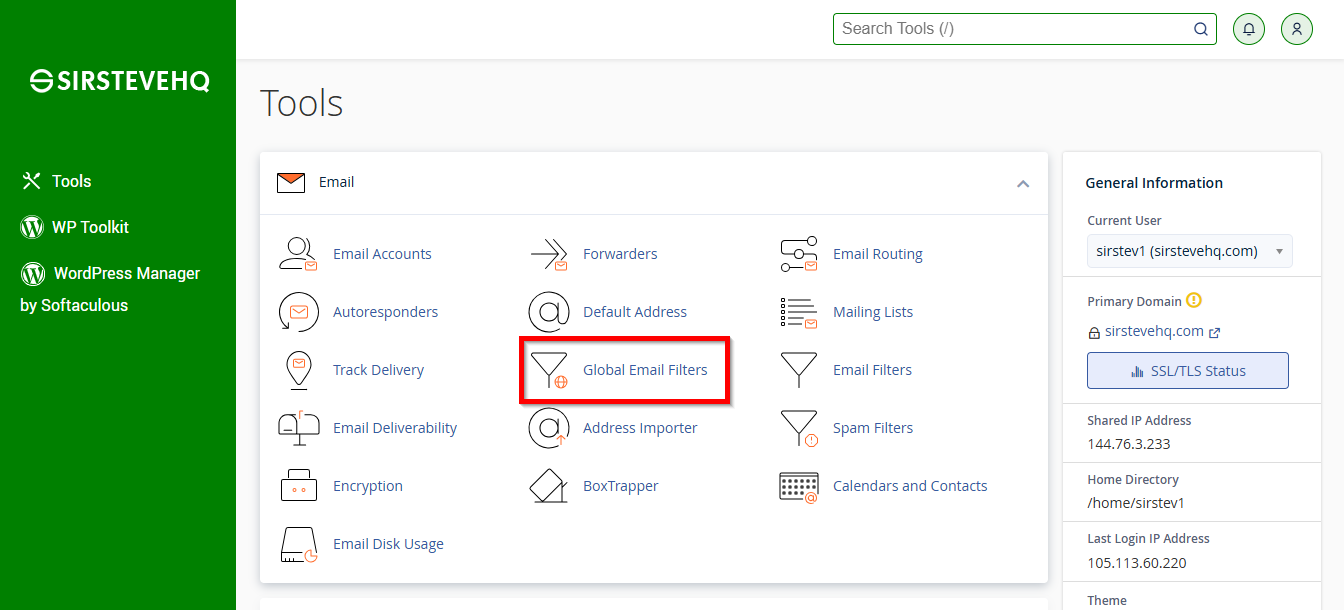Screen dimensions: 1344x610
Task: Open the Default Address link
Action: (x=635, y=312)
